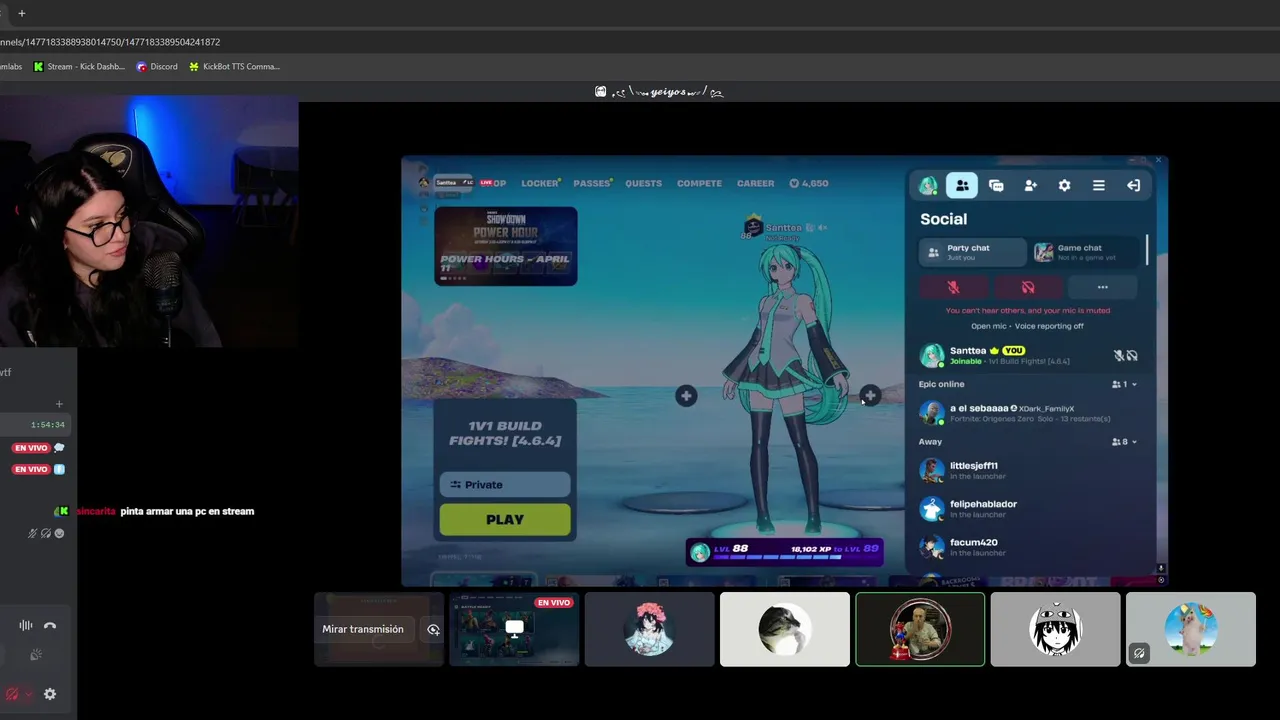Open the EN VIVO stream thumbnail in participant strip

pos(514,629)
